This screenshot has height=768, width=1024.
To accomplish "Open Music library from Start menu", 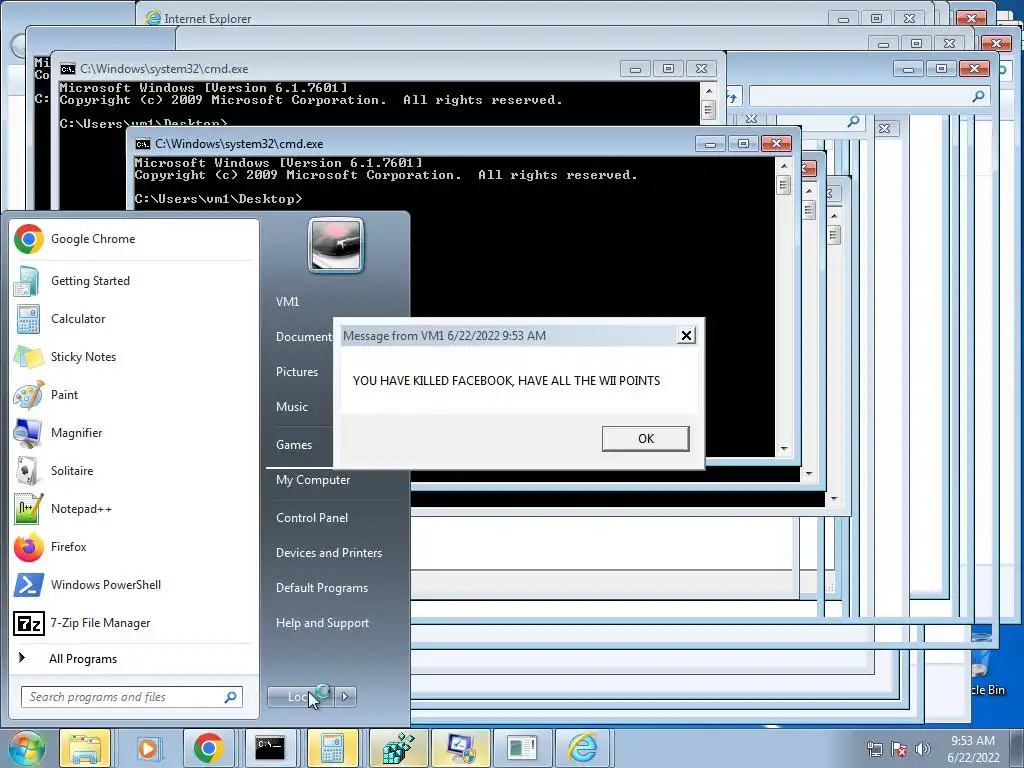I will pos(292,407).
